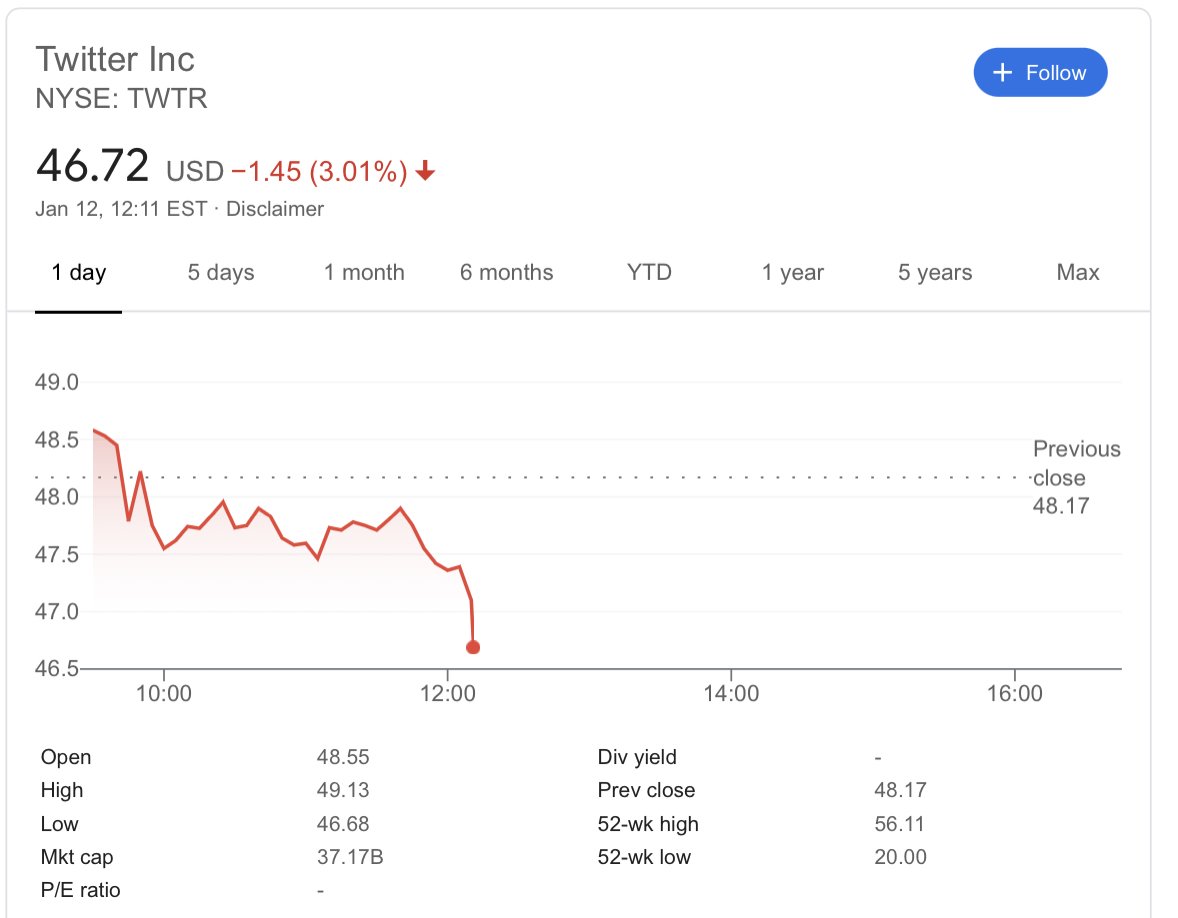Click the red current-price dot on chart

click(x=473, y=647)
